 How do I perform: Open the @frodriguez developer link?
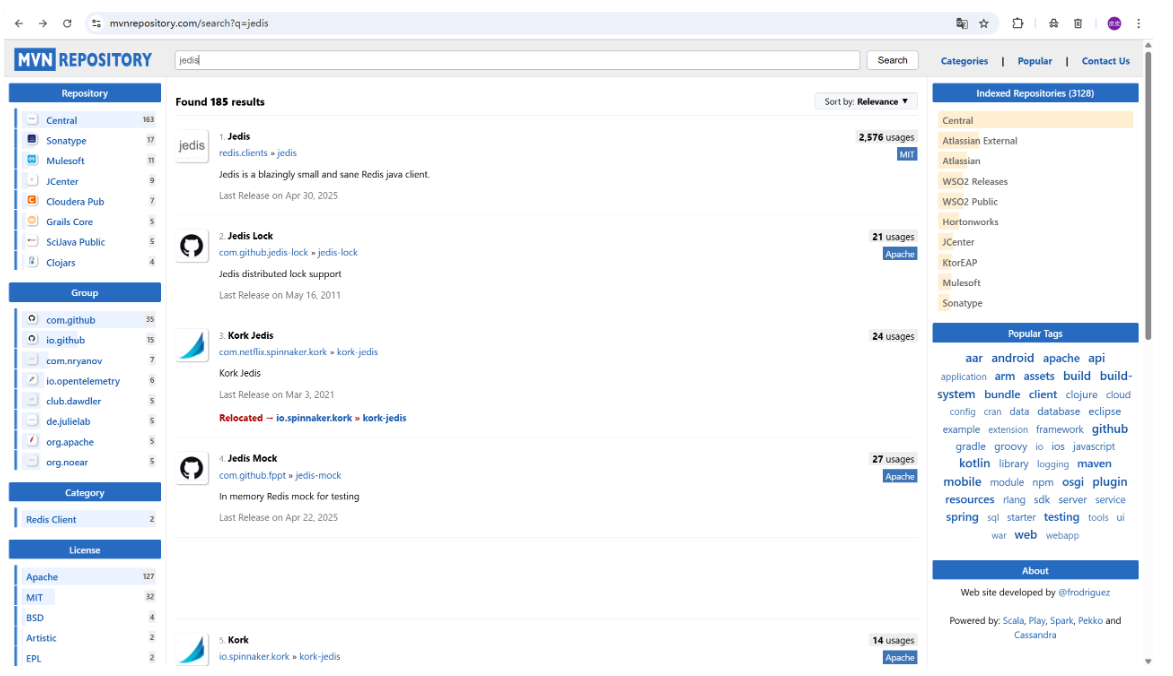pyautogui.click(x=1084, y=592)
